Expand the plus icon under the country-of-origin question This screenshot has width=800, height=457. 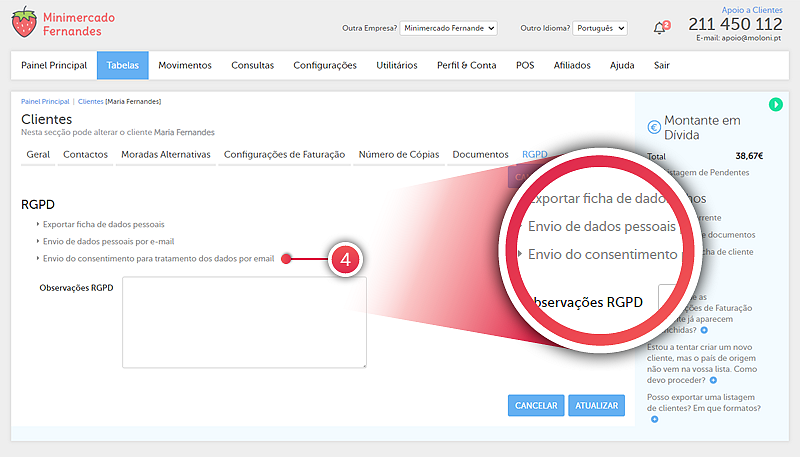tap(714, 380)
